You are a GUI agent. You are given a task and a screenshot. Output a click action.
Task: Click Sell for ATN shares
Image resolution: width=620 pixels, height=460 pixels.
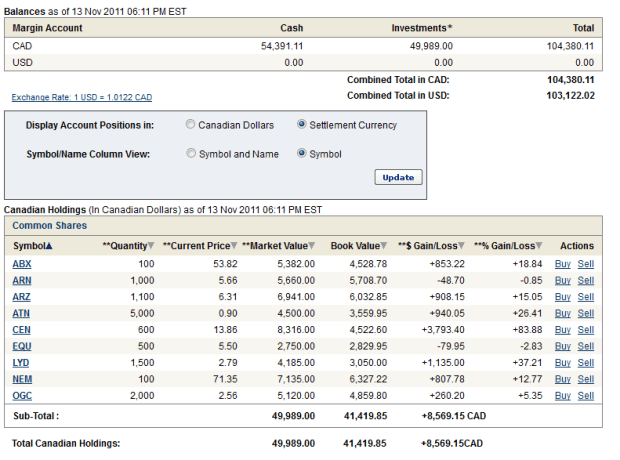coord(585,313)
